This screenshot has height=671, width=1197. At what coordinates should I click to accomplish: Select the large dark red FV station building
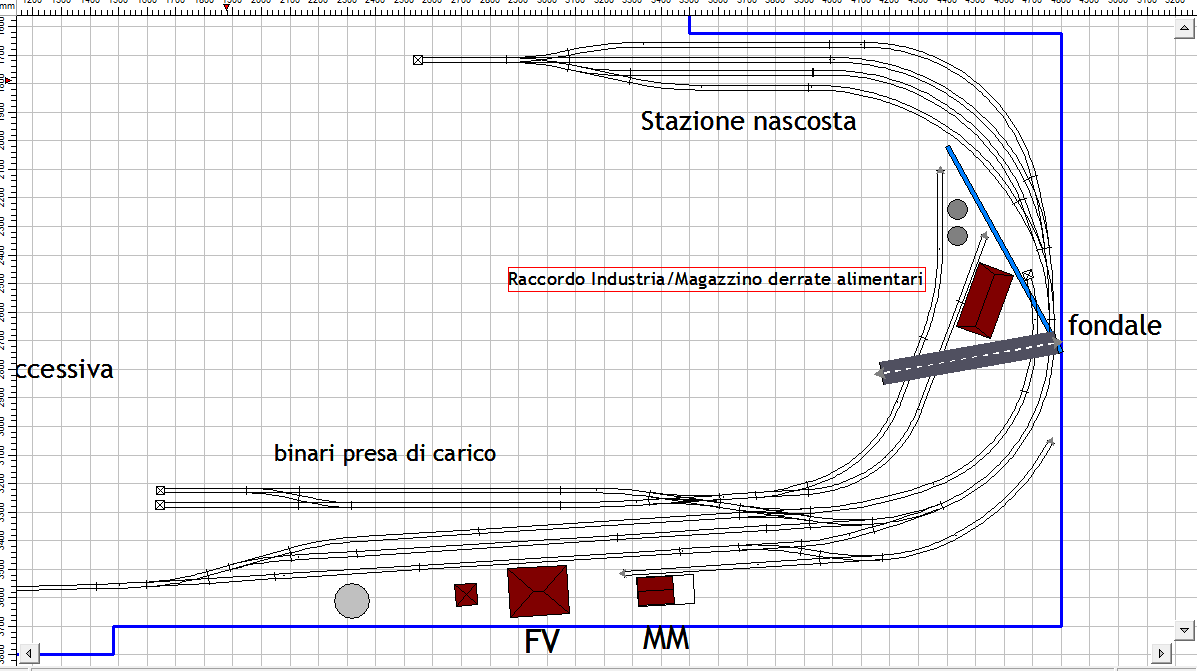[538, 591]
